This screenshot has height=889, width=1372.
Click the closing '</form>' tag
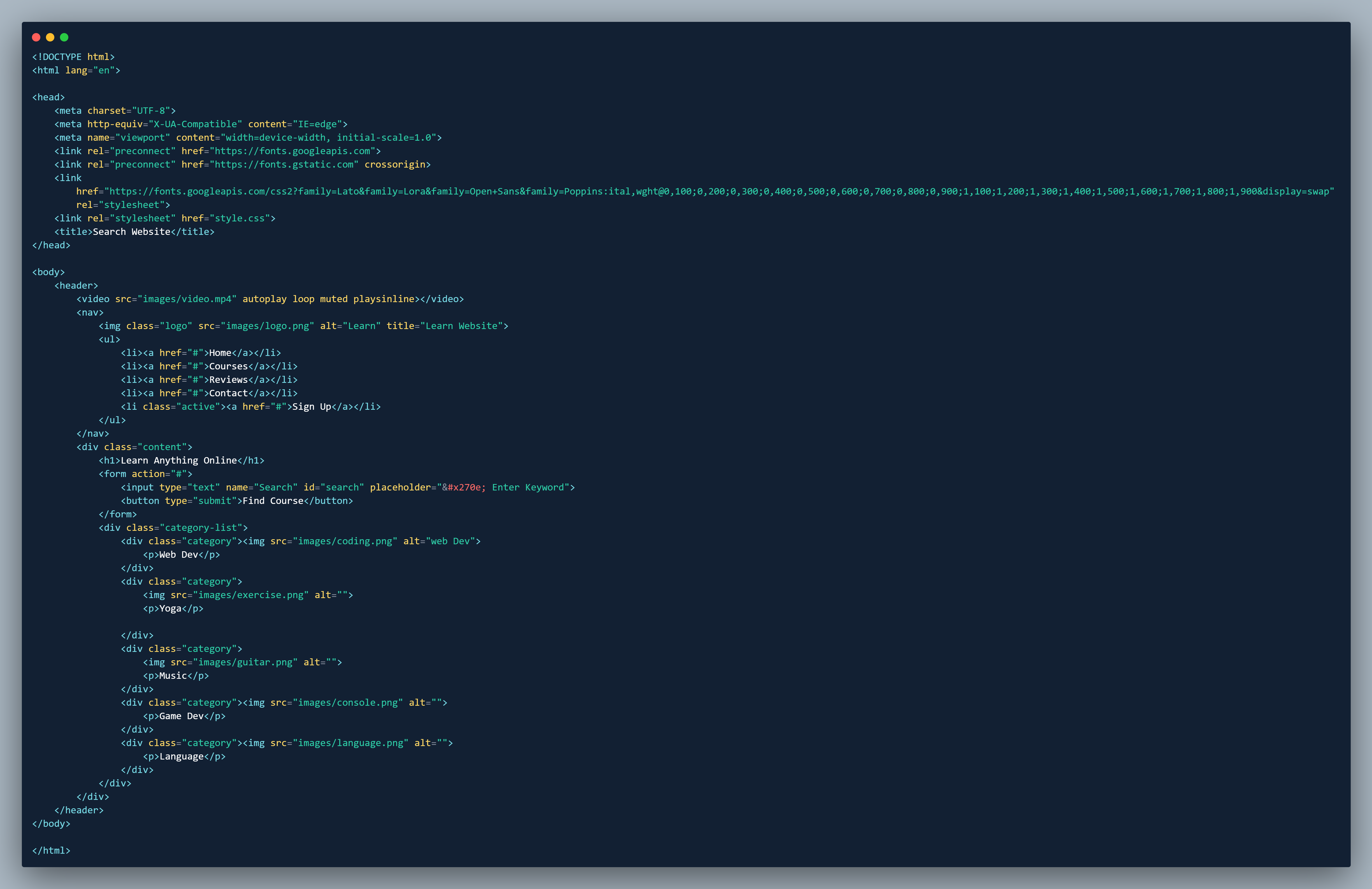(x=118, y=515)
